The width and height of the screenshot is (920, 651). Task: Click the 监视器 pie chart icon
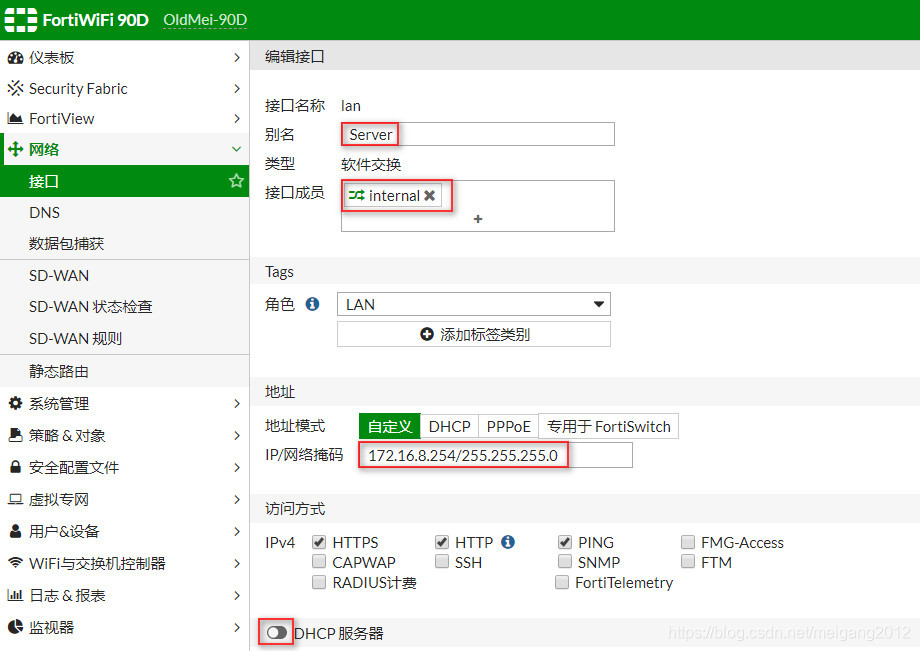(x=15, y=627)
